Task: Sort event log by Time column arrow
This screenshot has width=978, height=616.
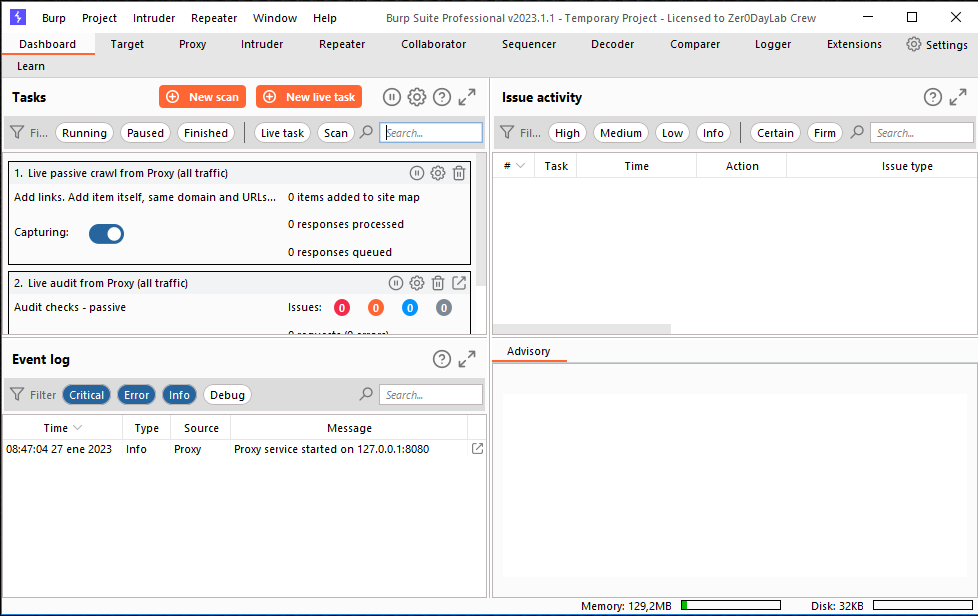Action: click(78, 428)
